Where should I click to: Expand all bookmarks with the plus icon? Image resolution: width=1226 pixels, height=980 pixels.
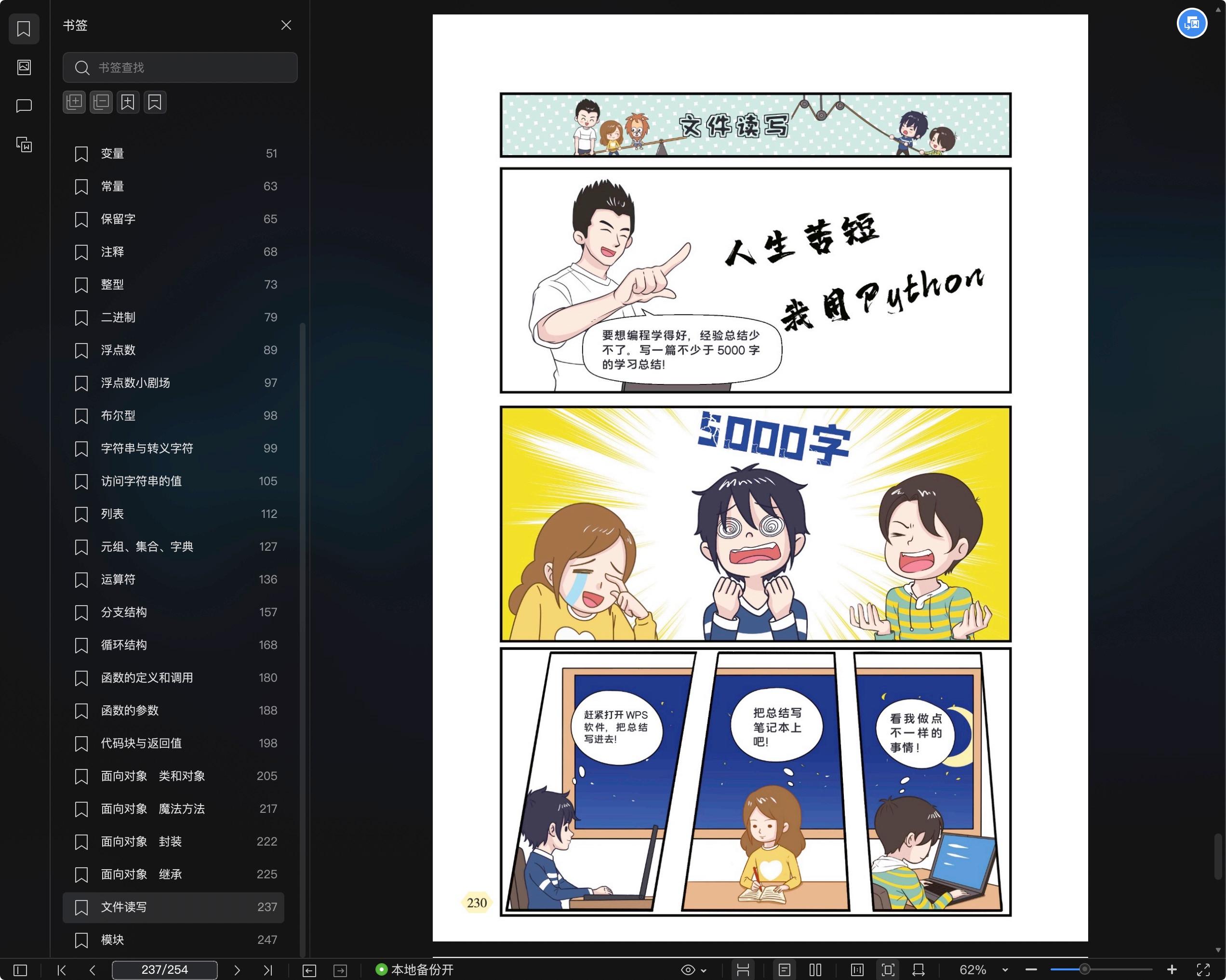coord(75,102)
